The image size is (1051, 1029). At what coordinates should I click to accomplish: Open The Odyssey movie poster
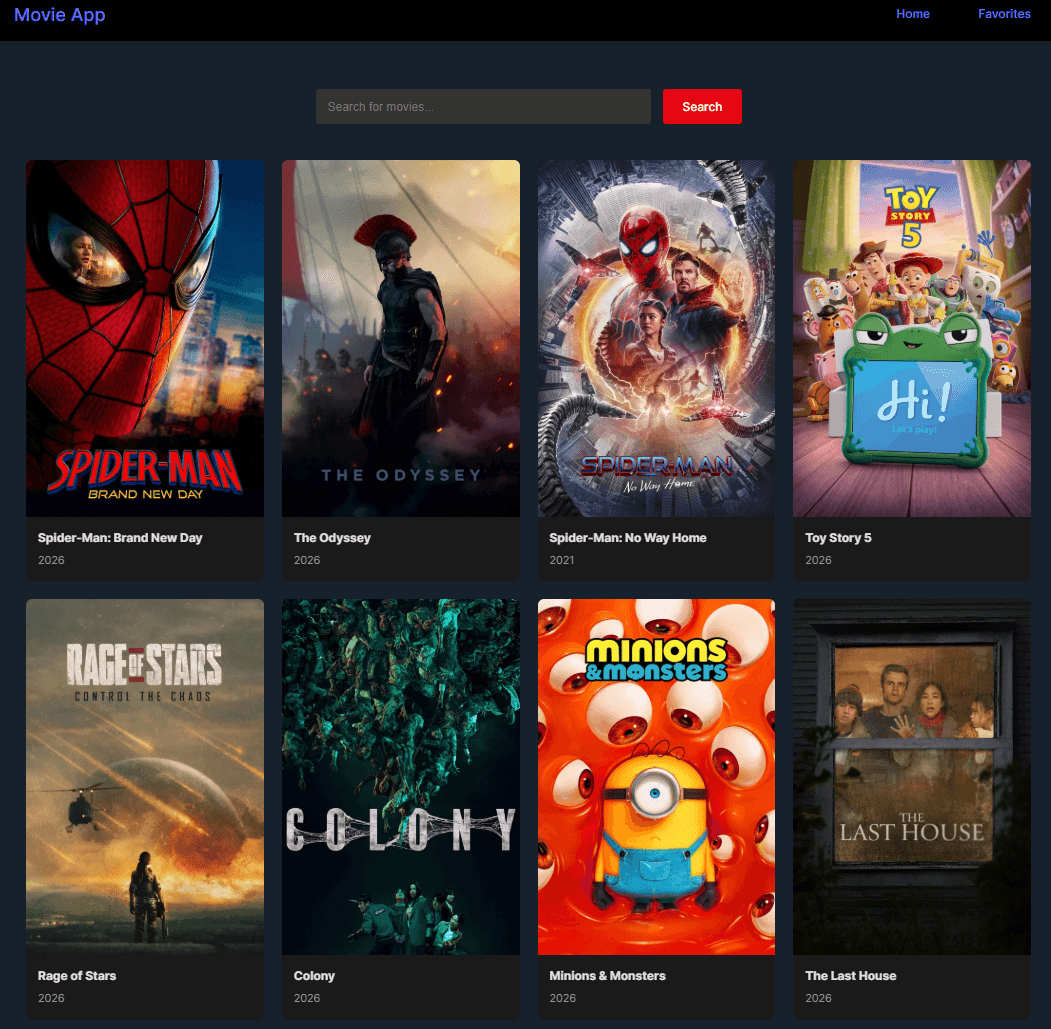tap(401, 338)
